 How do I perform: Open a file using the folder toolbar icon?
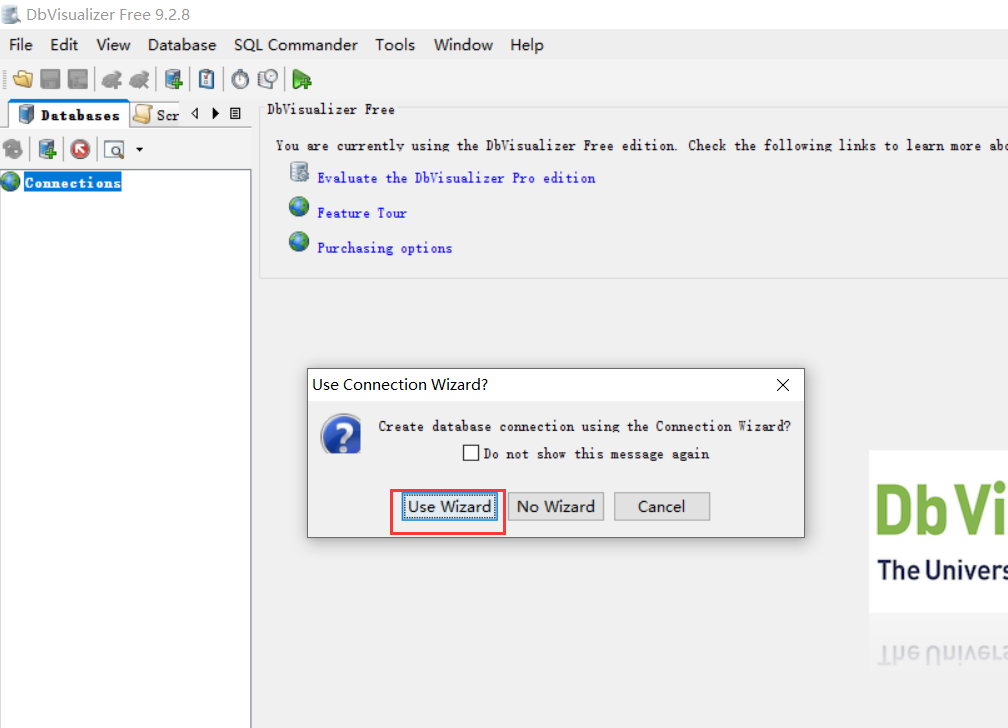pyautogui.click(x=22, y=79)
